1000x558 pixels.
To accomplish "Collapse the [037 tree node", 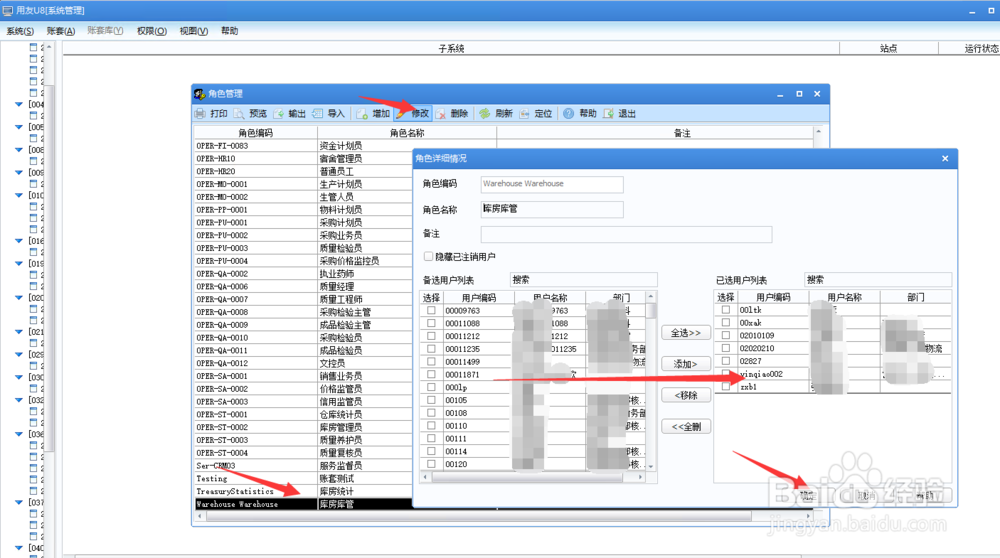I will [18, 503].
